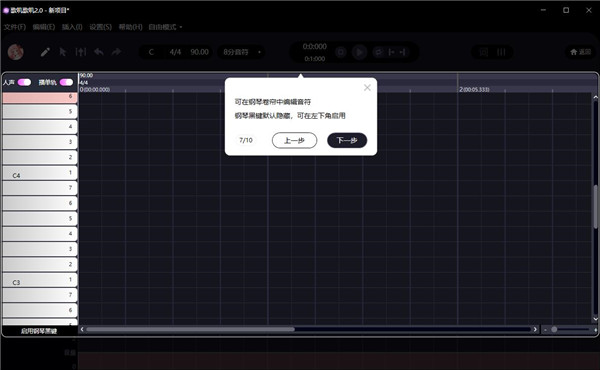Click the highlighted pink piano key 6
This screenshot has width=600, height=370.
tap(39, 97)
